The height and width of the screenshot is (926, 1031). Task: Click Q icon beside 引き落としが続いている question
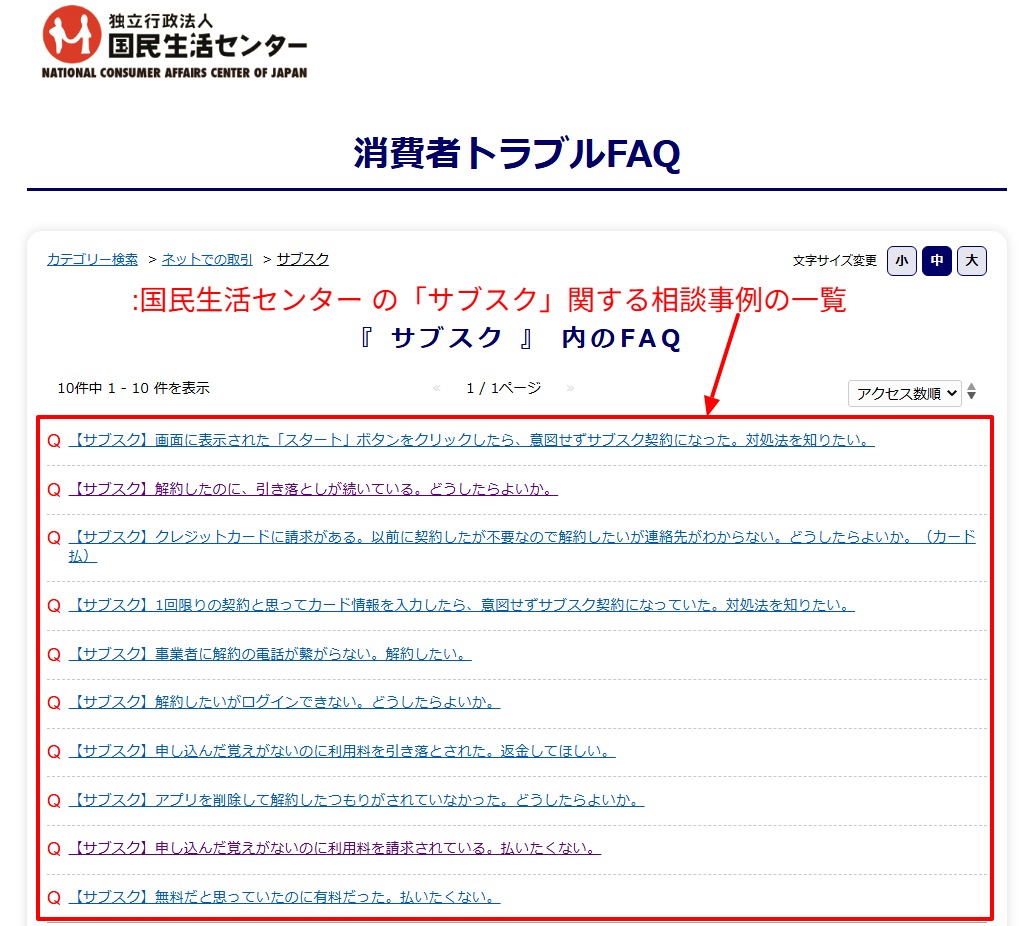point(54,490)
